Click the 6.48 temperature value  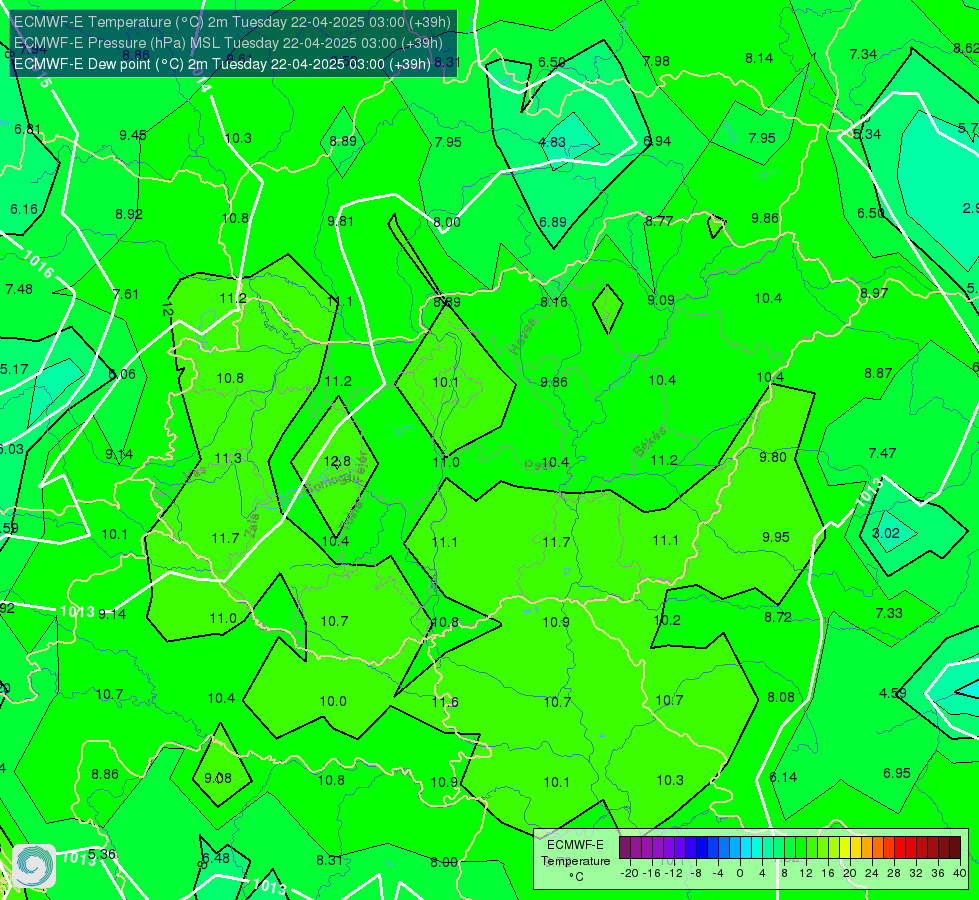coord(216,858)
